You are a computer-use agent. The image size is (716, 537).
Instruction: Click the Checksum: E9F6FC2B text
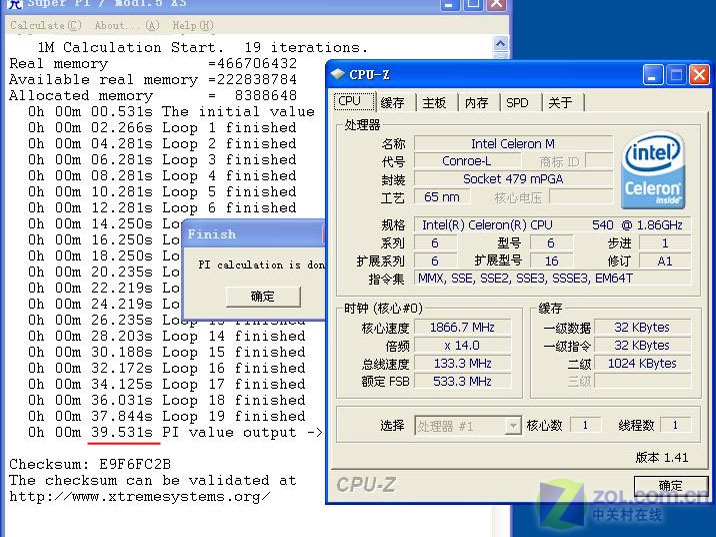pos(90,464)
